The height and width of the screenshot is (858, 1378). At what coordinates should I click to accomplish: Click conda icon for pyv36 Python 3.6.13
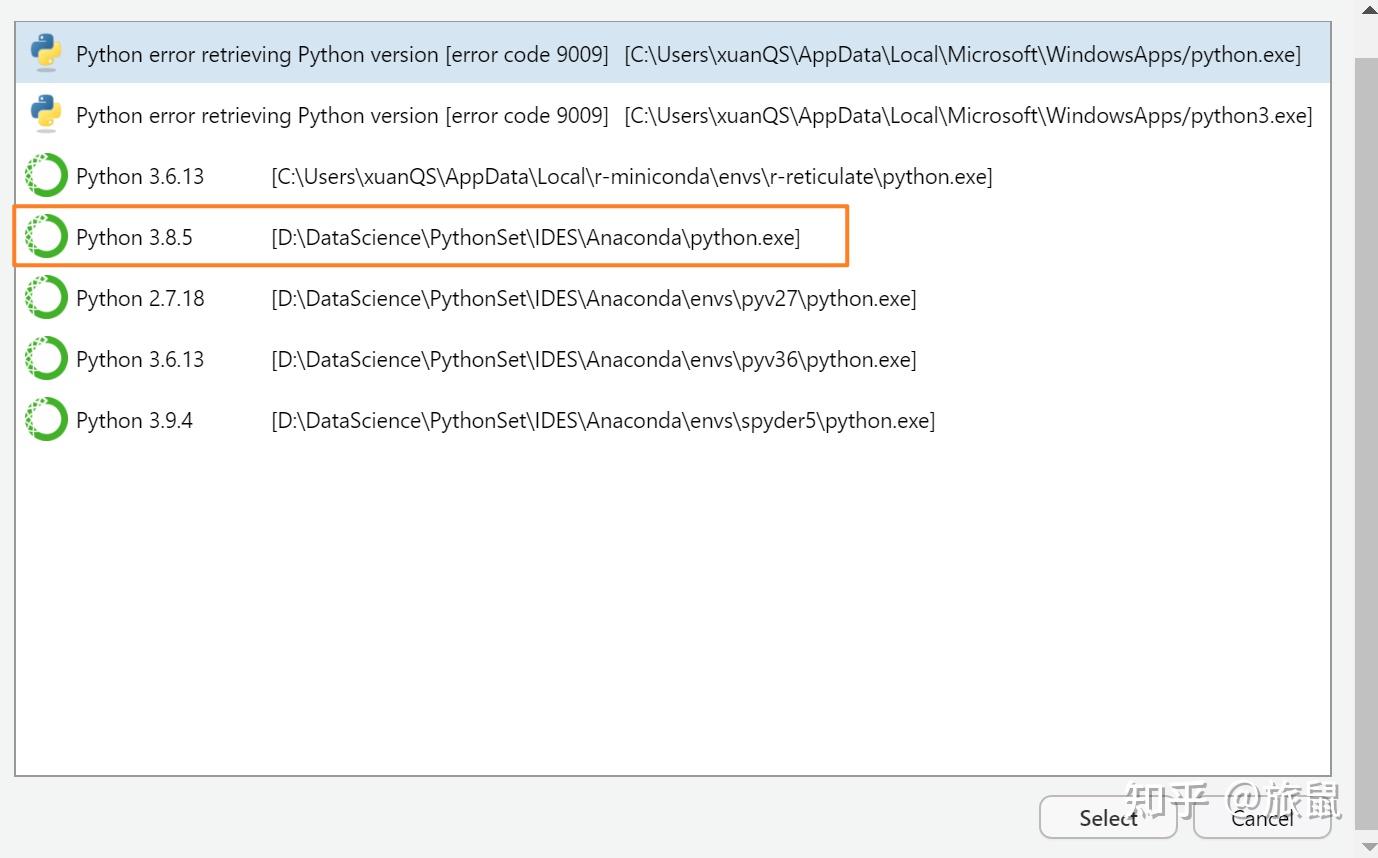46,359
